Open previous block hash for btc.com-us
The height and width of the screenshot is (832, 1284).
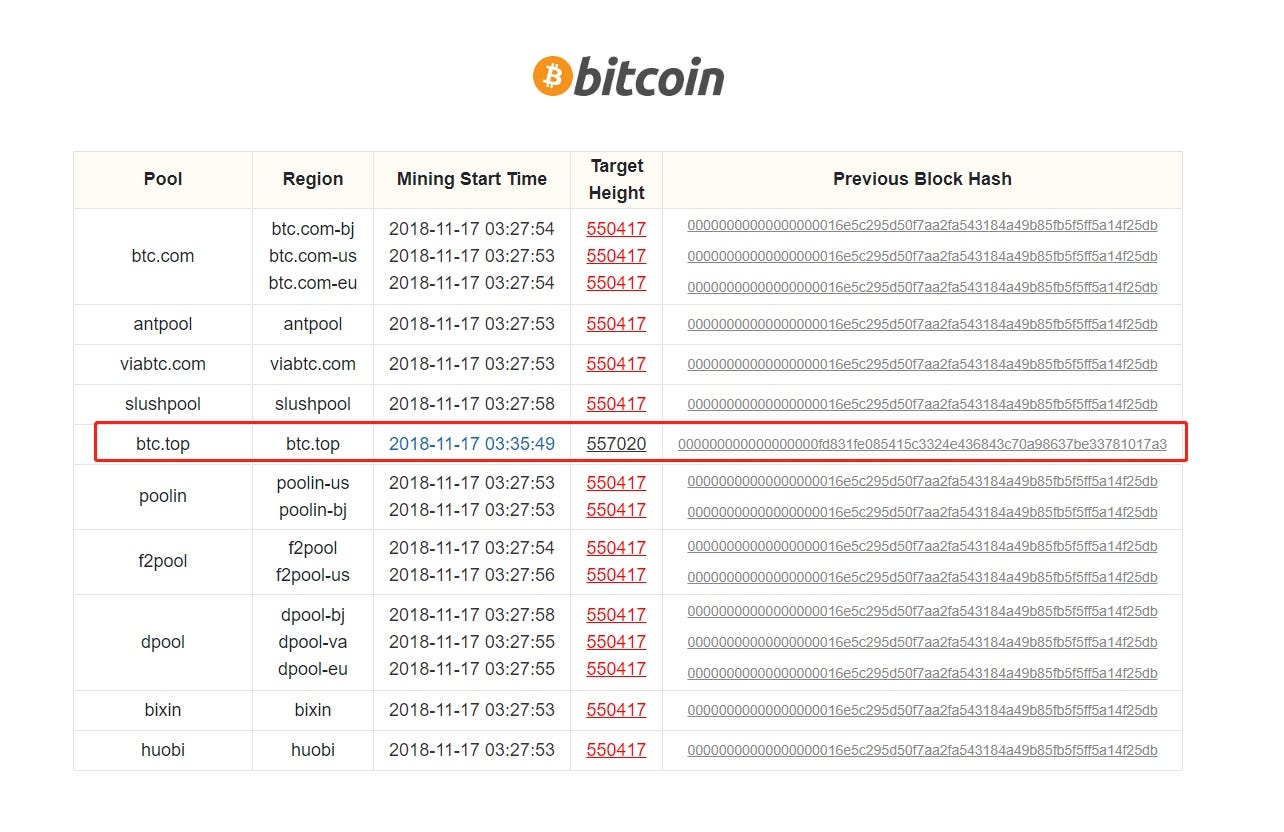(x=922, y=256)
